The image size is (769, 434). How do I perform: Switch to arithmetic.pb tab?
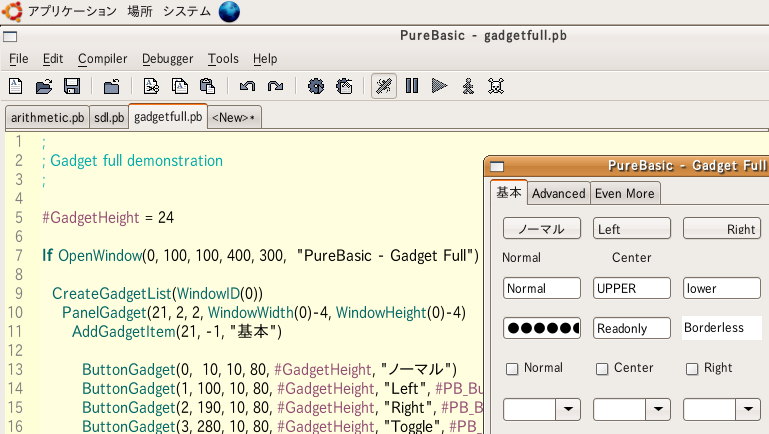(x=48, y=118)
